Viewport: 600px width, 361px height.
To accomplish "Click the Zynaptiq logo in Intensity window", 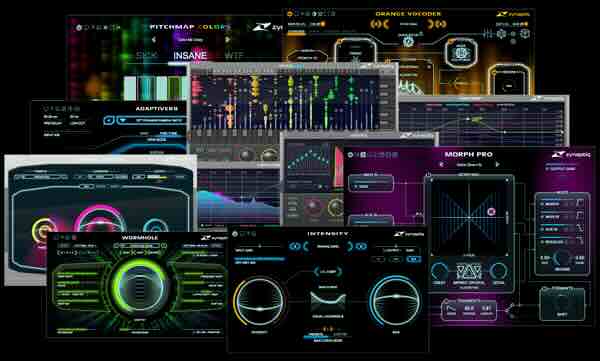I will 409,234.
